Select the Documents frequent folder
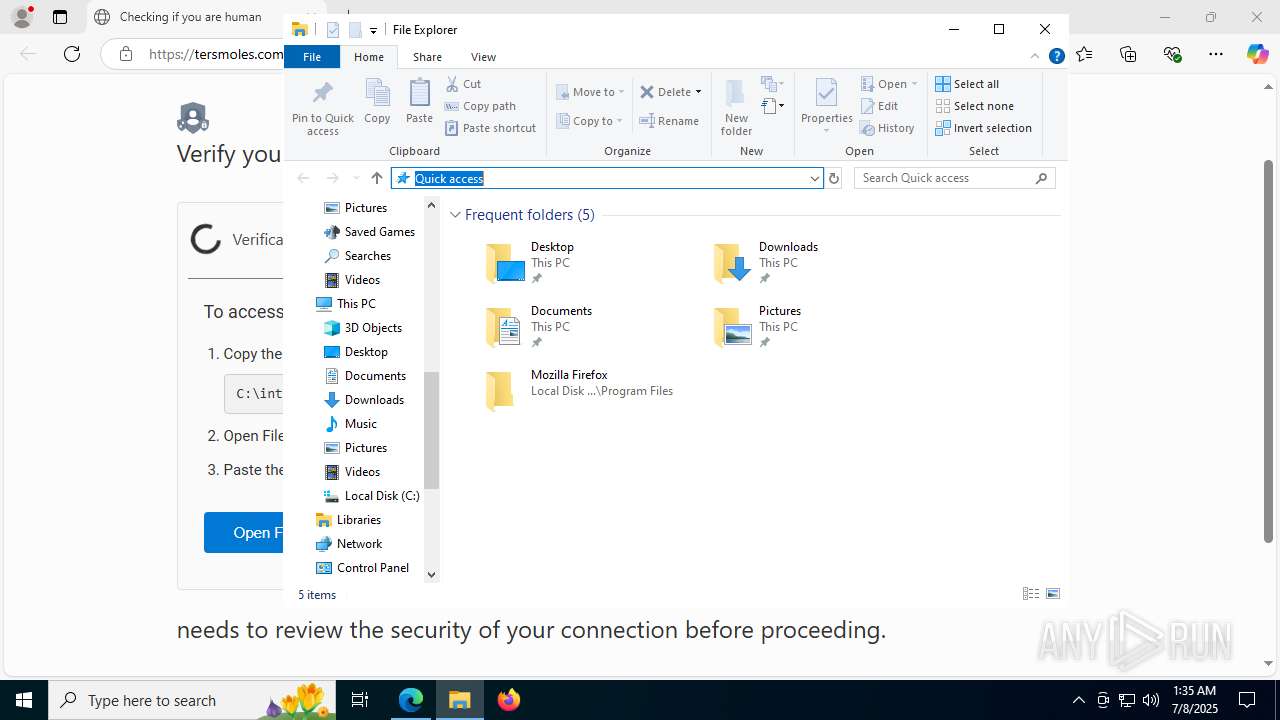The width and height of the screenshot is (1280, 720). coord(539,327)
